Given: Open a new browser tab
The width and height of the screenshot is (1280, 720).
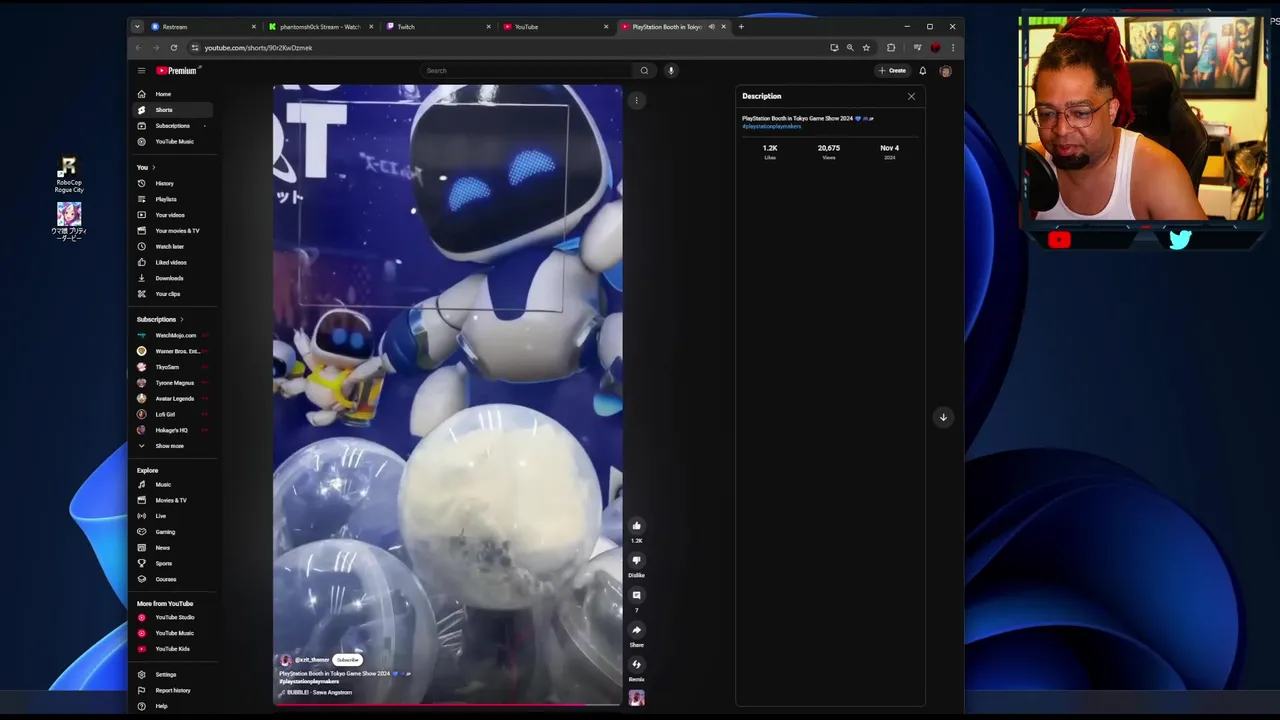Looking at the screenshot, I should point(741,27).
